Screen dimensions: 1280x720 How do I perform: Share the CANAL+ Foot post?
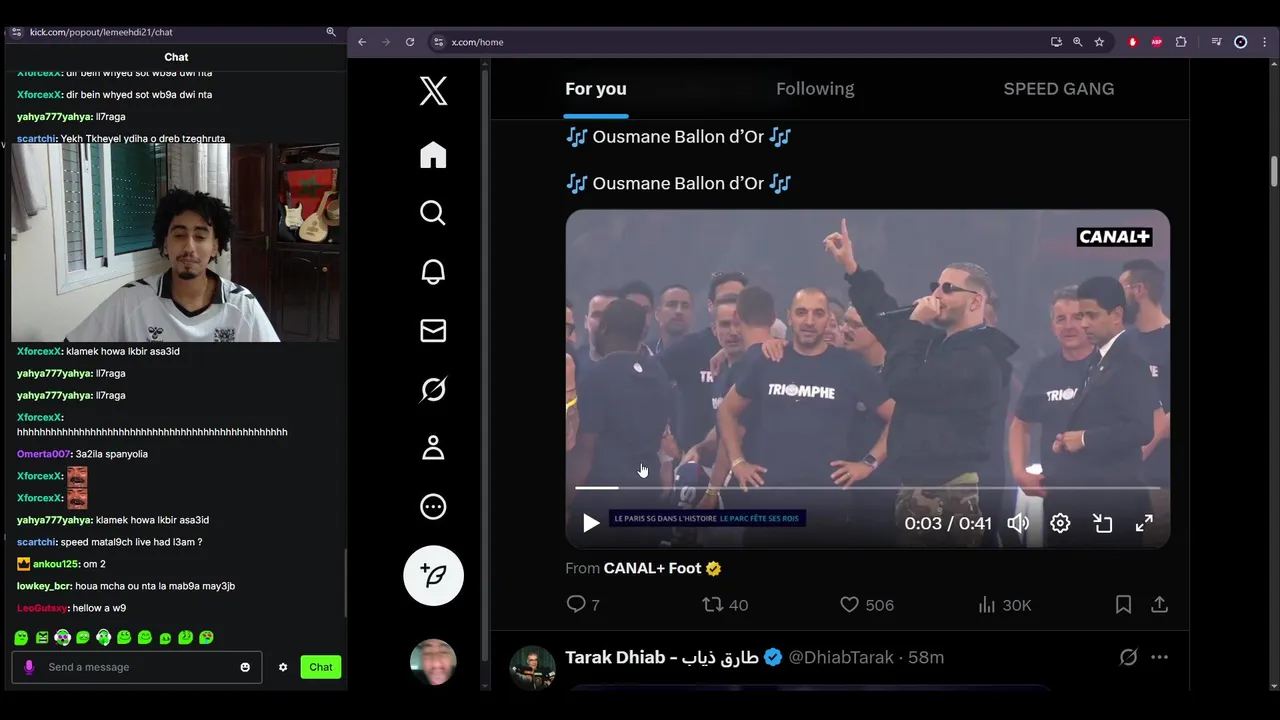point(1159,605)
